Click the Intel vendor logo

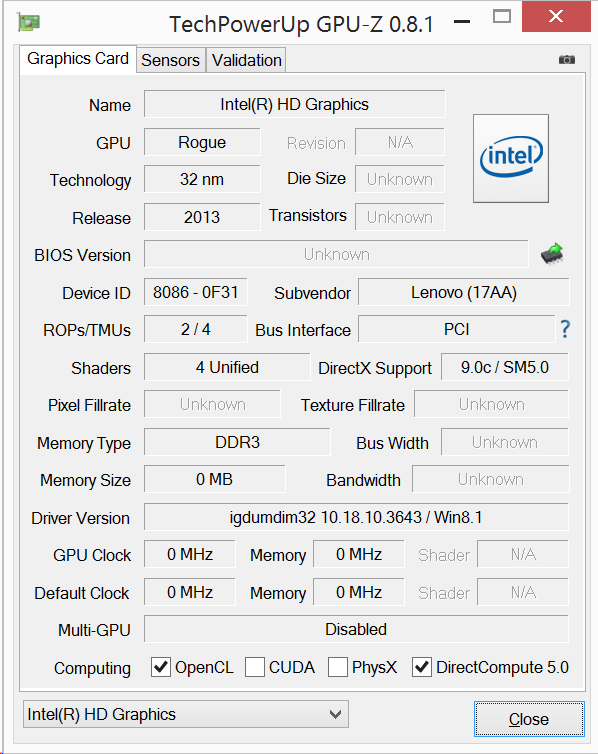pos(511,158)
